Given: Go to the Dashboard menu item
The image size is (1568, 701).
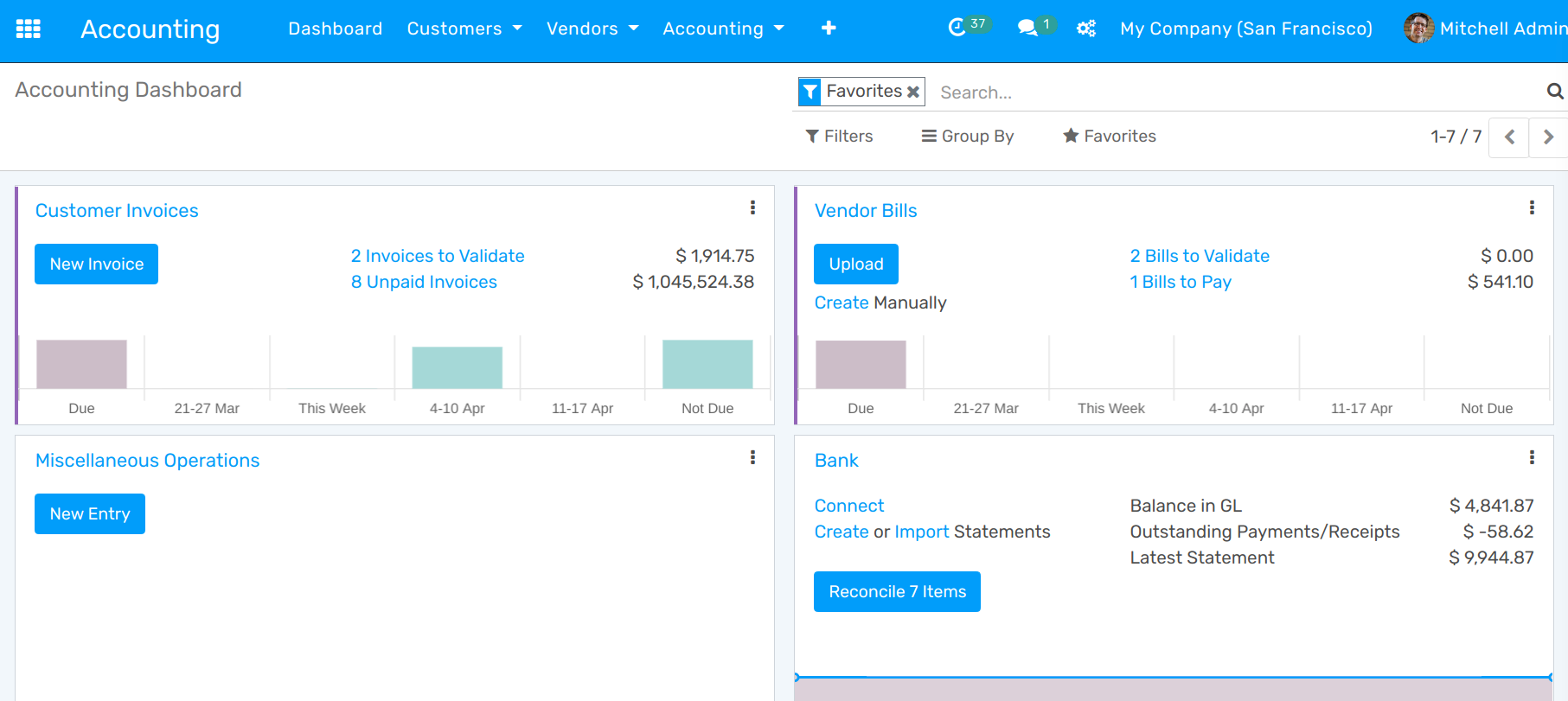Looking at the screenshot, I should click(x=335, y=29).
